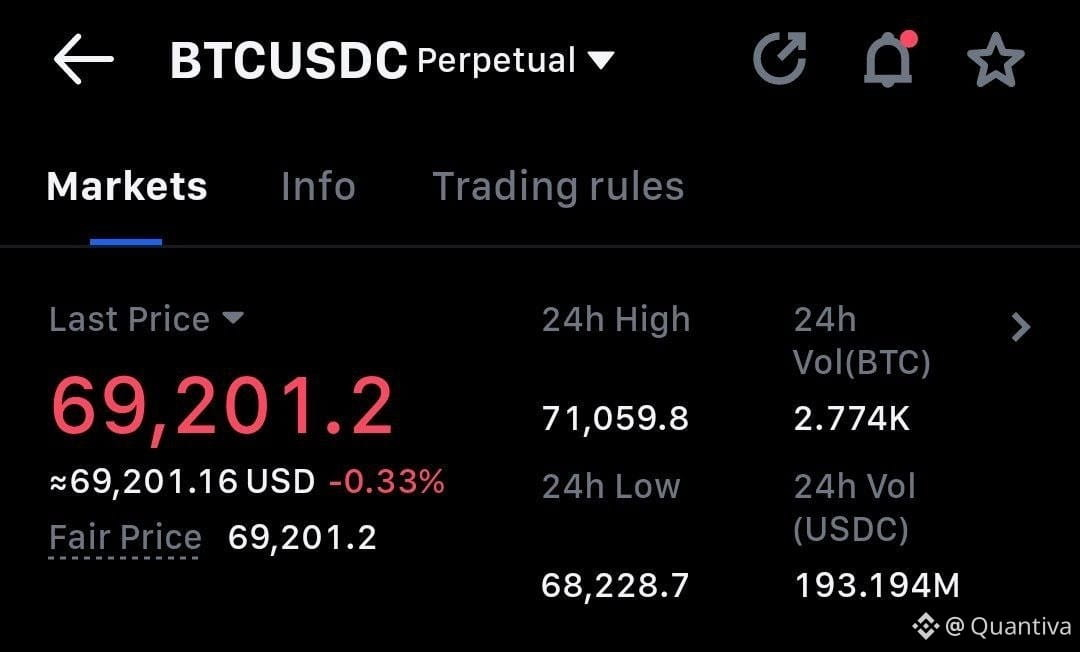The height and width of the screenshot is (652, 1080).
Task: Tap the 24h Vol(BTC) 2.774K figure
Action: tap(852, 418)
